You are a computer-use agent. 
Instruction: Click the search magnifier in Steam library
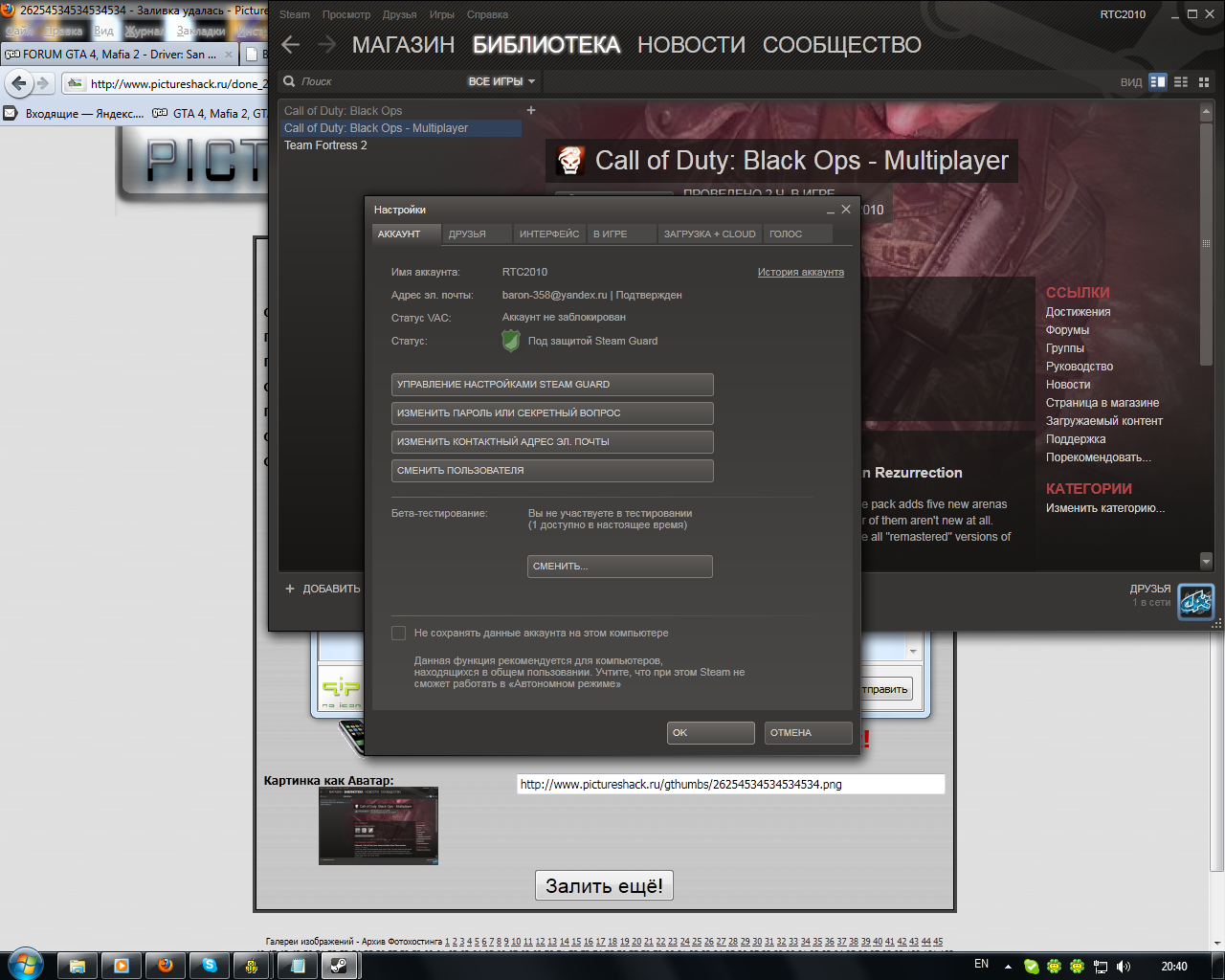click(x=289, y=81)
